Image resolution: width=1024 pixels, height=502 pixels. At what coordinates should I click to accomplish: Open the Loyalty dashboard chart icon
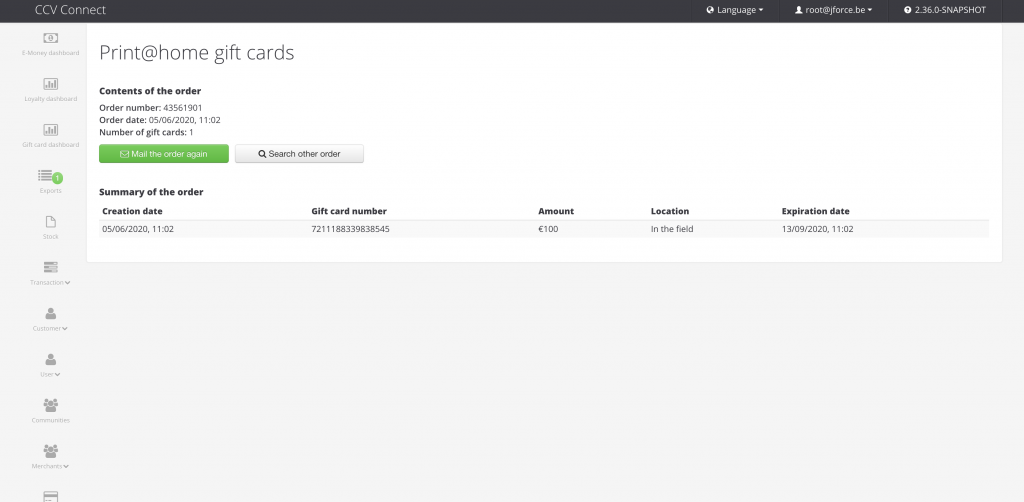click(50, 84)
